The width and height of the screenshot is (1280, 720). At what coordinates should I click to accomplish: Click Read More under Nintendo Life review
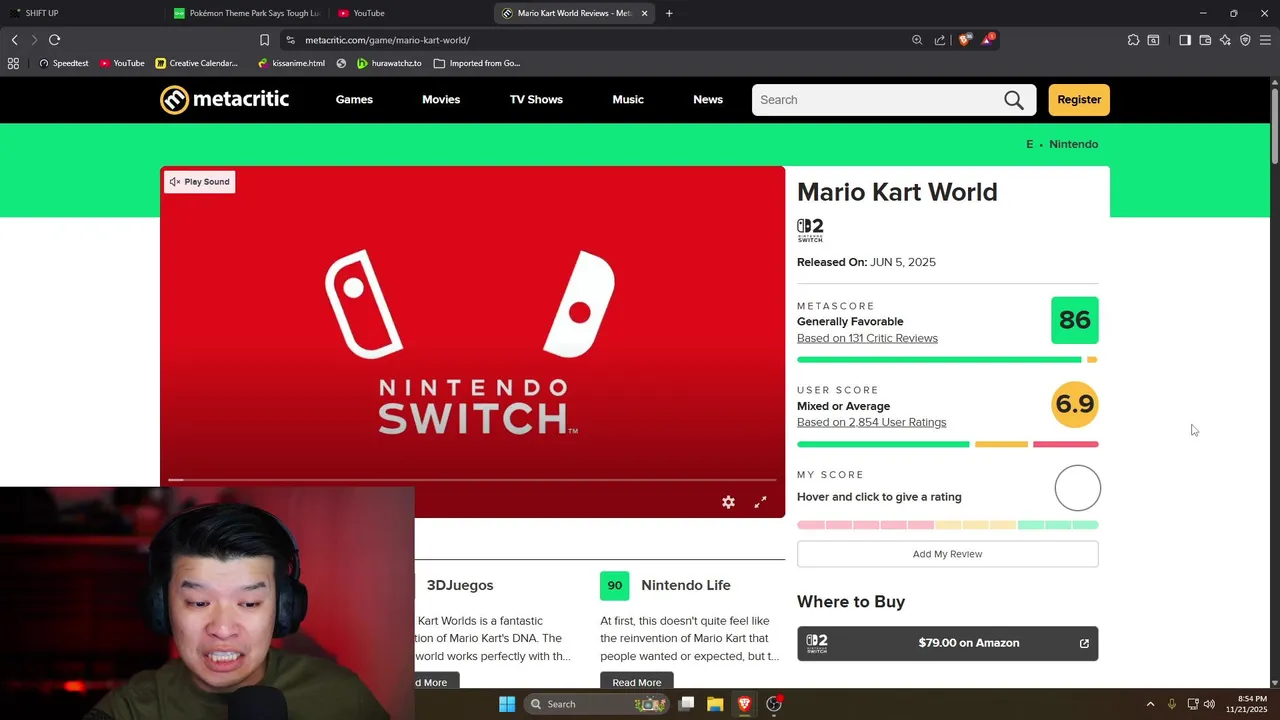[636, 682]
